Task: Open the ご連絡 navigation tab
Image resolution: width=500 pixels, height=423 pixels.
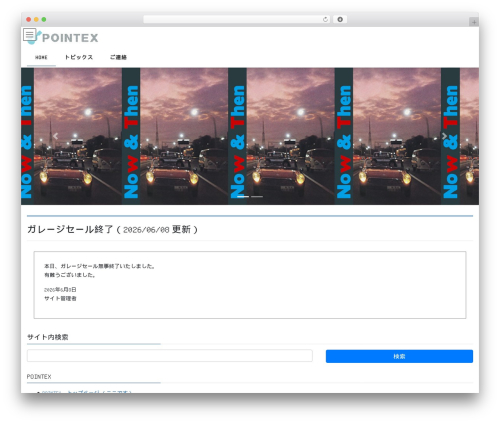Action: [x=118, y=57]
